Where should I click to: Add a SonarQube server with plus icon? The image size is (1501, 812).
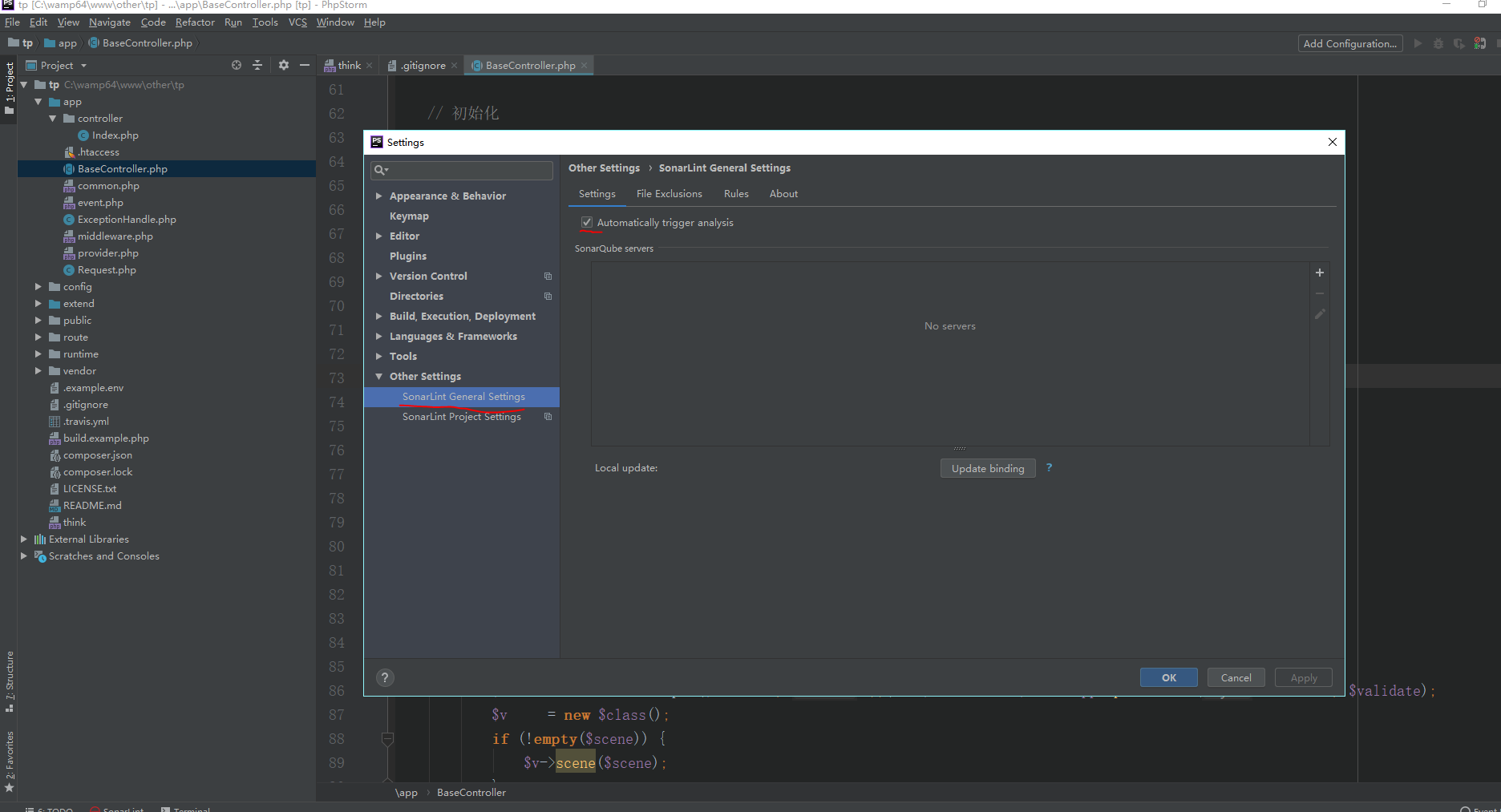(1320, 273)
